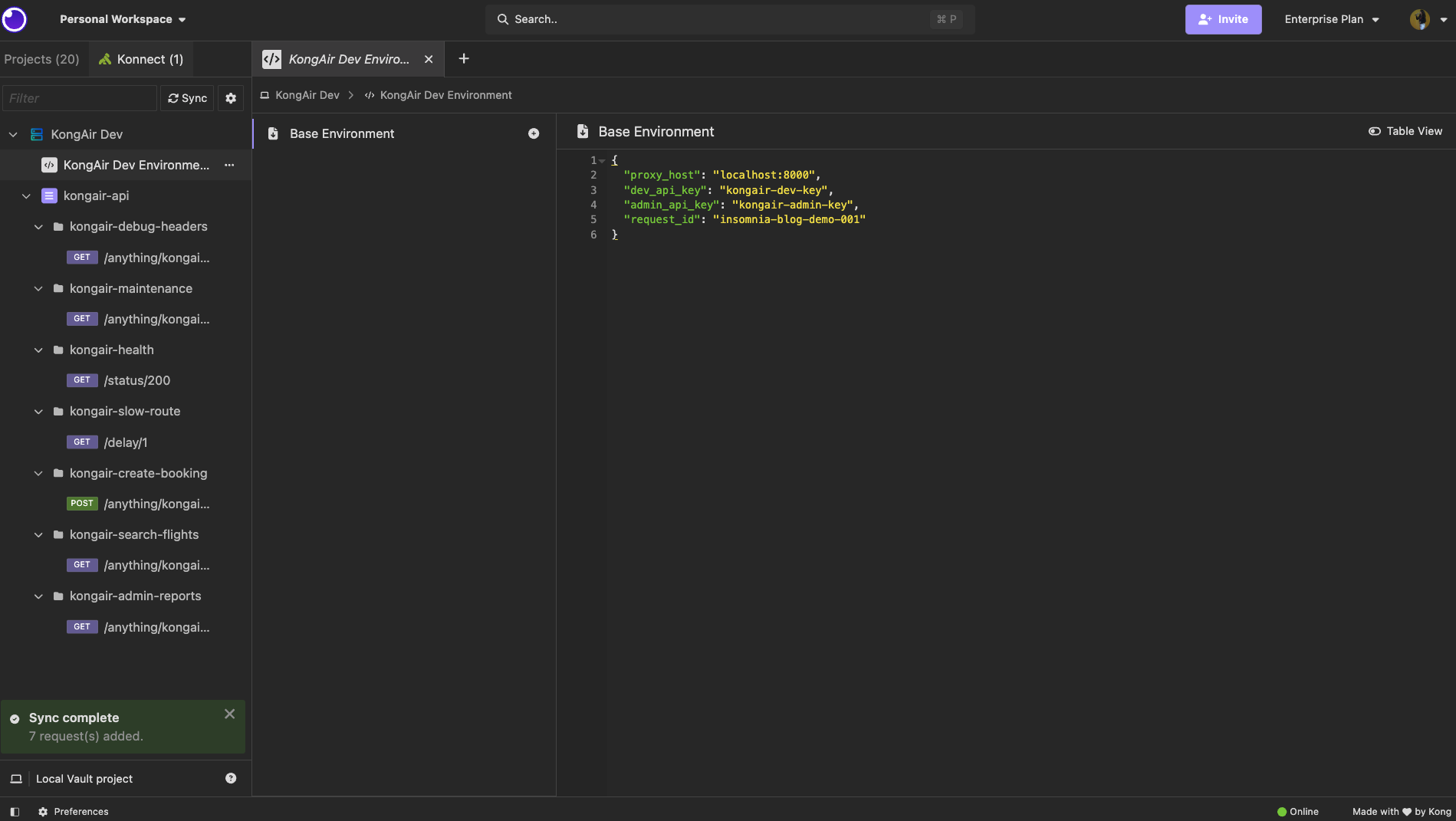Click the Konnect tab logo icon
1456x821 pixels.
click(105, 59)
